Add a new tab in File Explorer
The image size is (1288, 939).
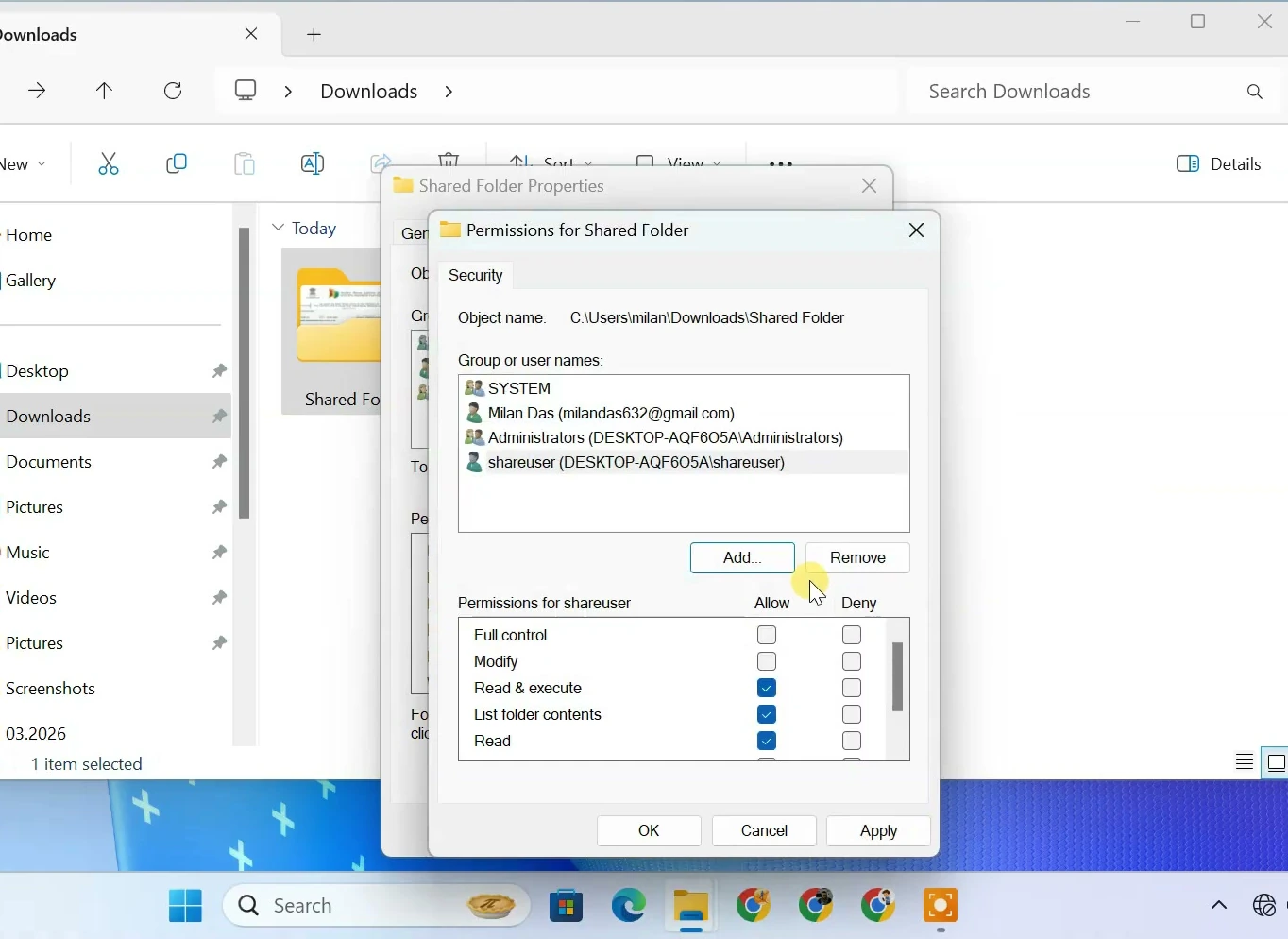314,35
